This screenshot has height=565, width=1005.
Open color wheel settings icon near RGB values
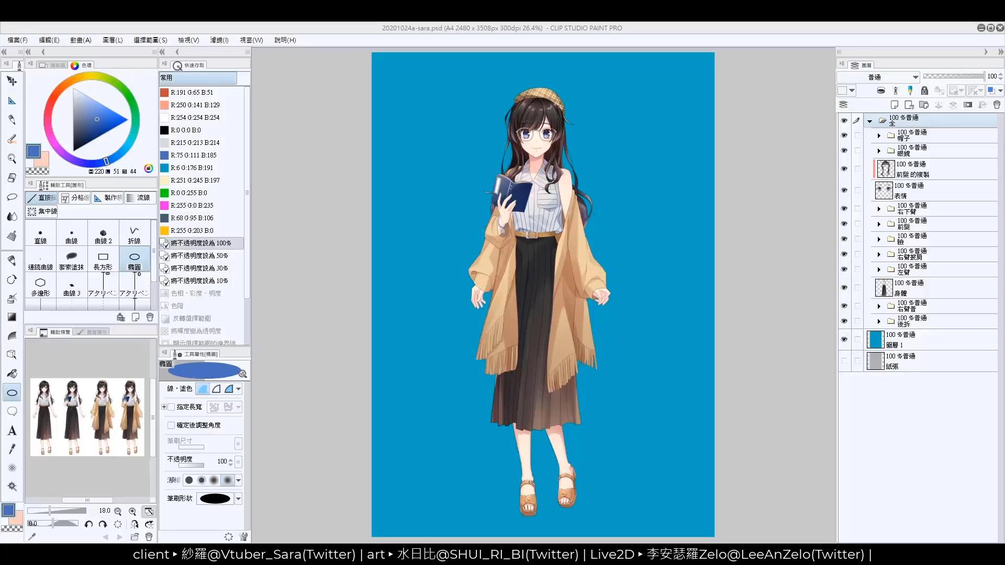pos(149,168)
